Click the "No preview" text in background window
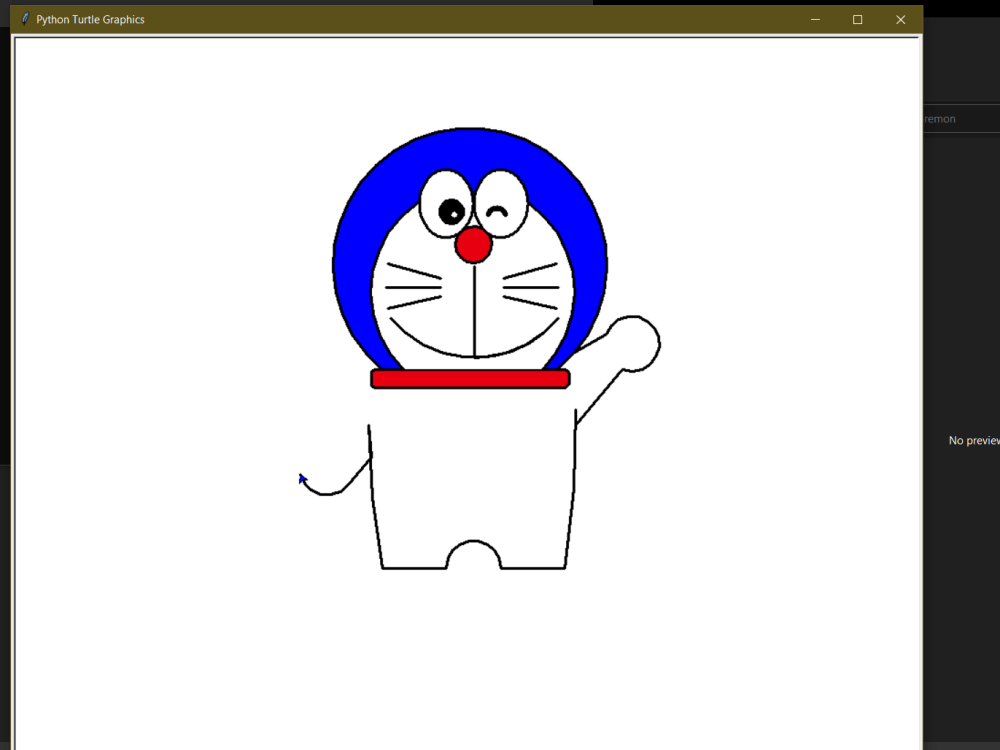1000x750 pixels. click(x=974, y=441)
